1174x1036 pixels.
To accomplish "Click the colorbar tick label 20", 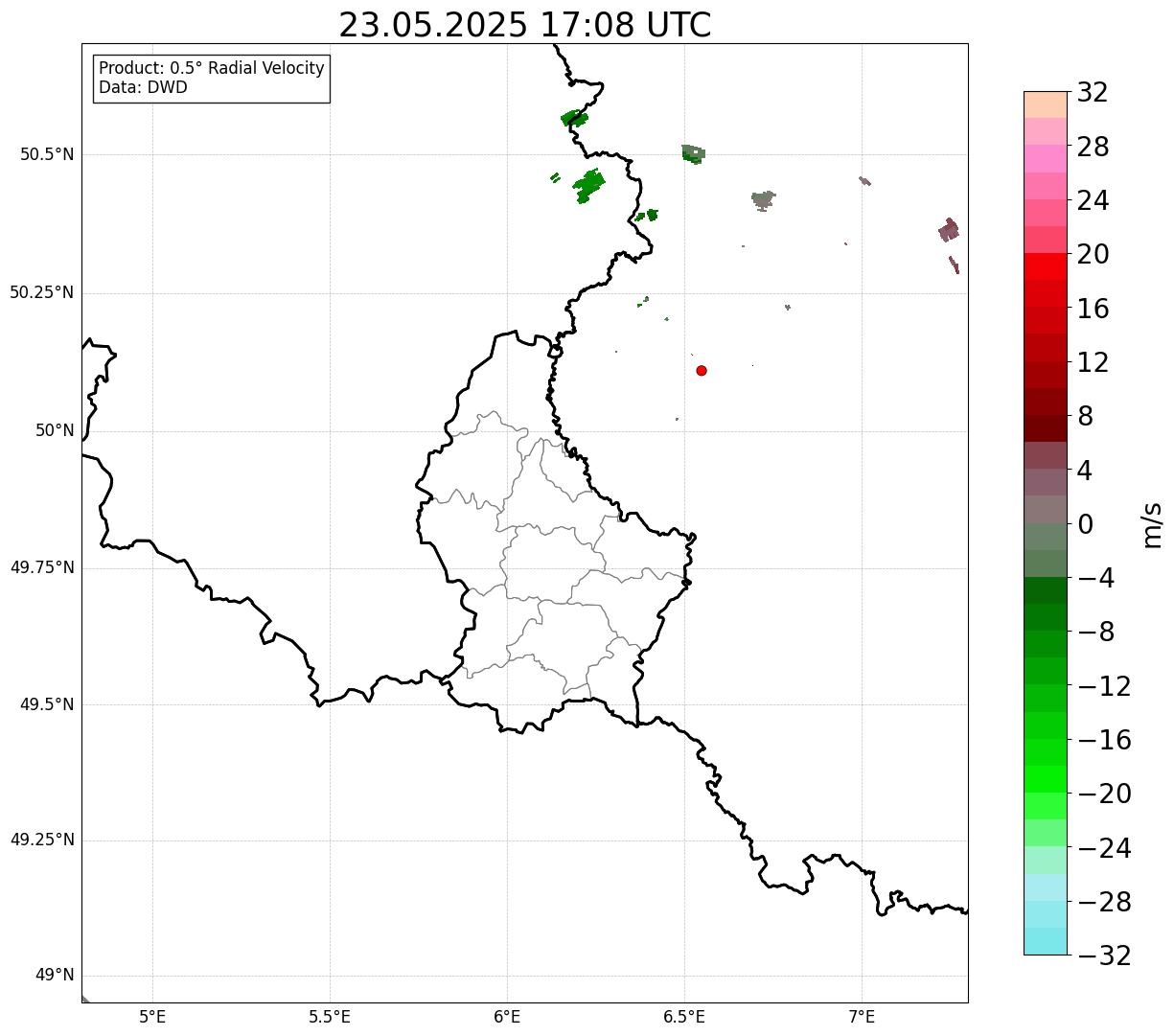I will (x=1093, y=254).
